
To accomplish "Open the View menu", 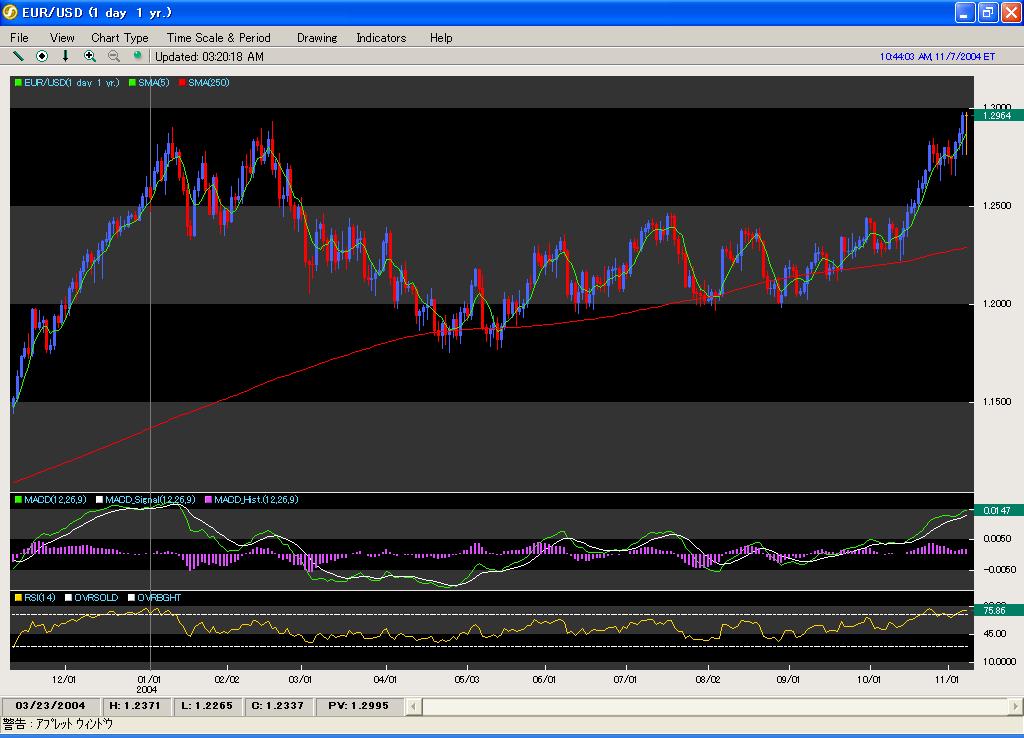I will (x=62, y=38).
